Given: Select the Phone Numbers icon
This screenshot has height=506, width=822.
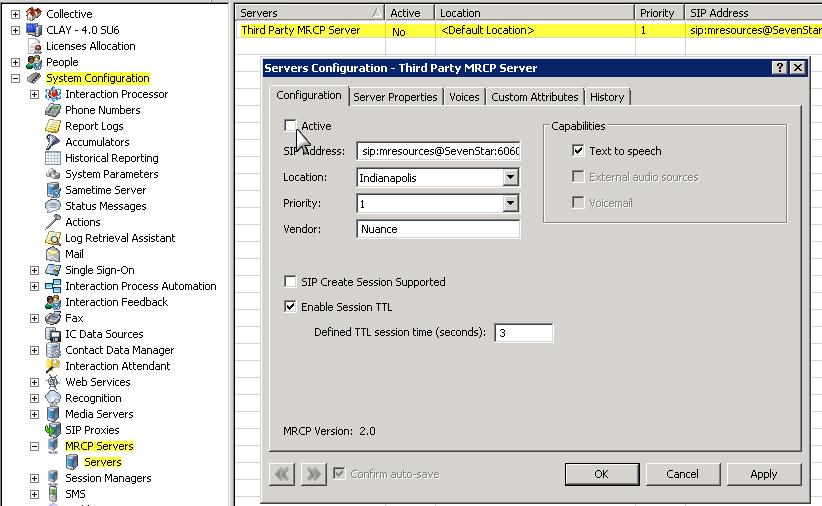Looking at the screenshot, I should click(53, 110).
